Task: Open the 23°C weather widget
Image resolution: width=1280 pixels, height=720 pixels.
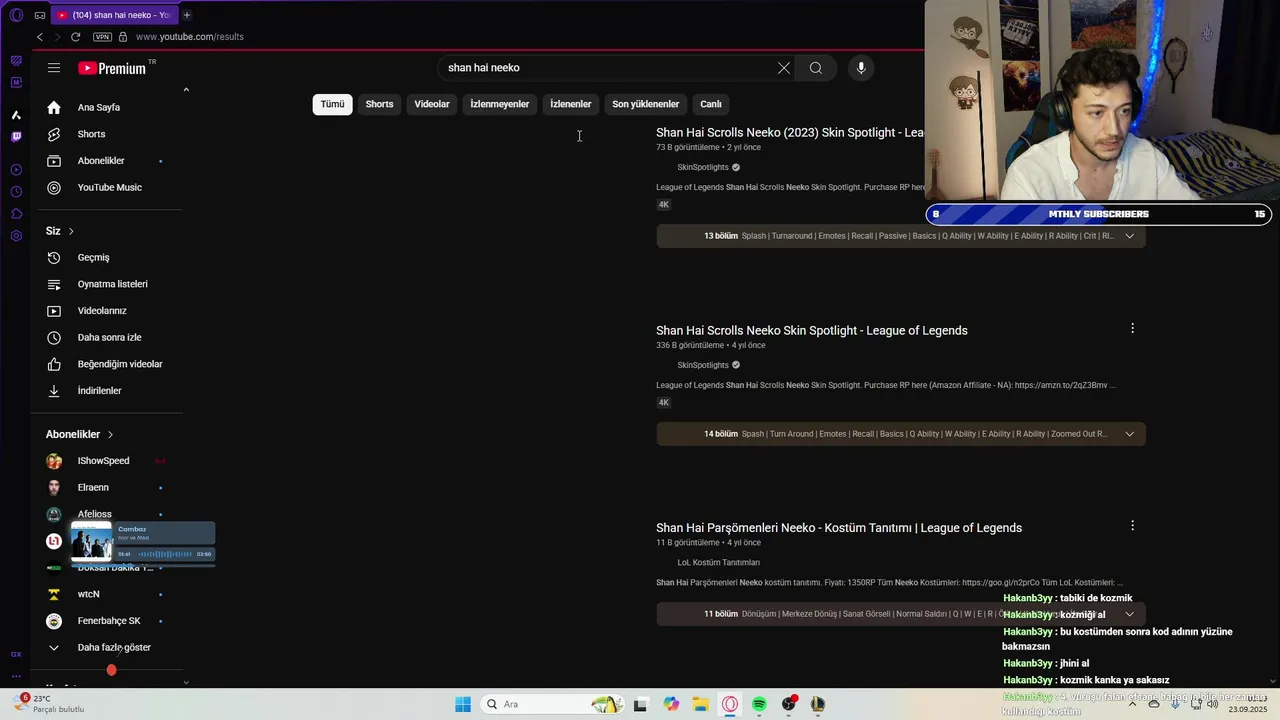Action: coord(50,704)
